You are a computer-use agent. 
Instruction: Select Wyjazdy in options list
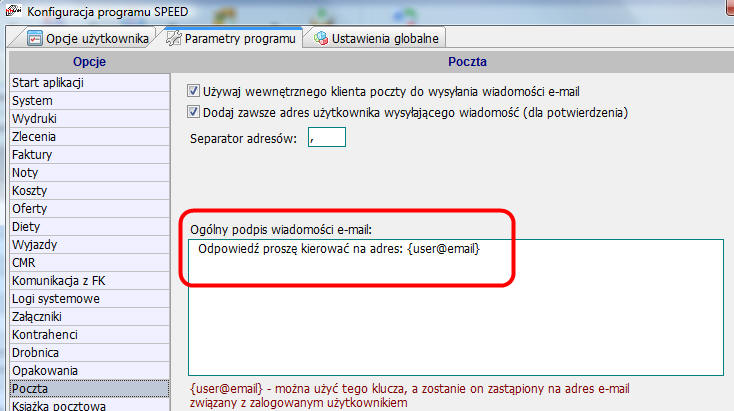point(89,245)
